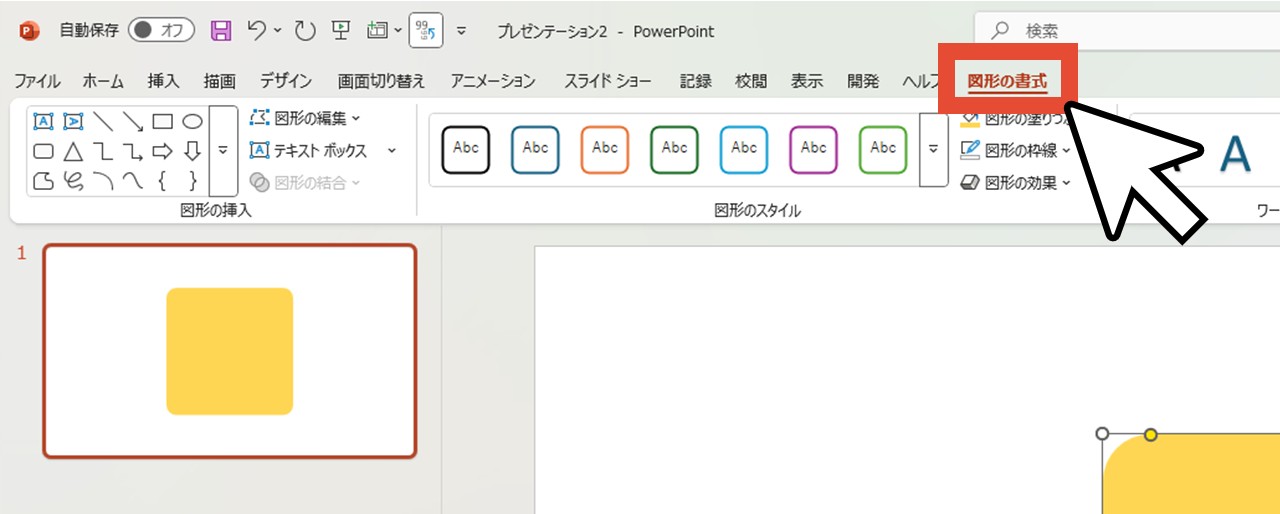Choose the right block arrow shape
This screenshot has height=514, width=1280.
(x=163, y=151)
